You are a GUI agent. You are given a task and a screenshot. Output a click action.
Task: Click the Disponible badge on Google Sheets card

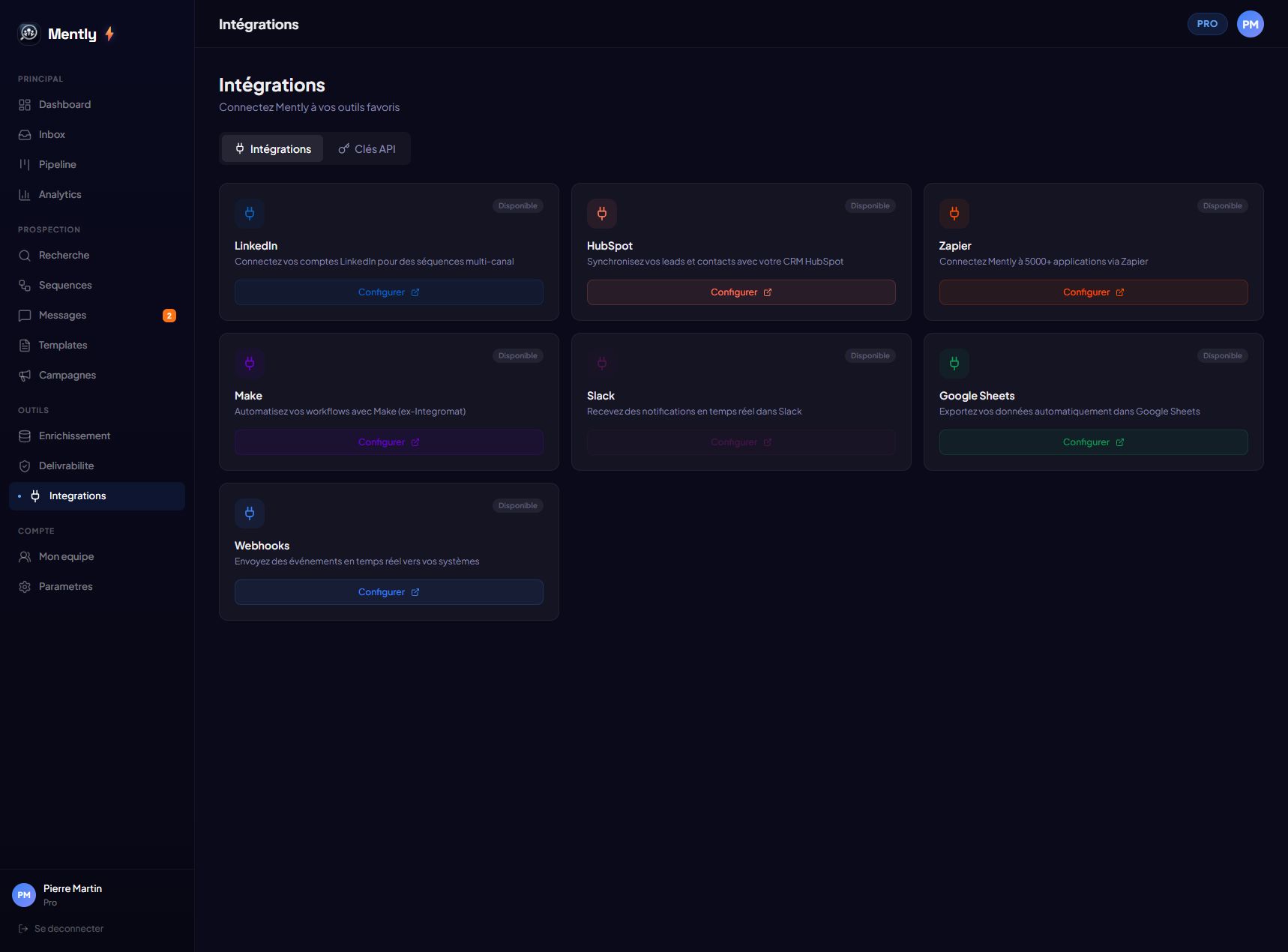point(1223,356)
